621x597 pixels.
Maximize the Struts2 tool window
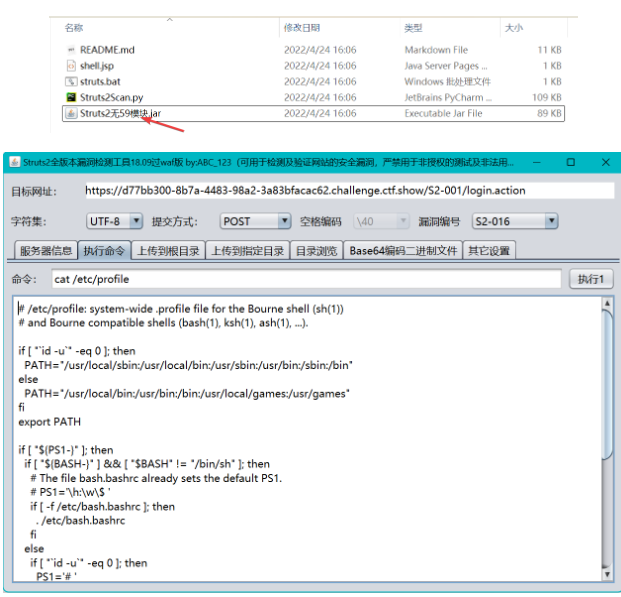(x=571, y=162)
